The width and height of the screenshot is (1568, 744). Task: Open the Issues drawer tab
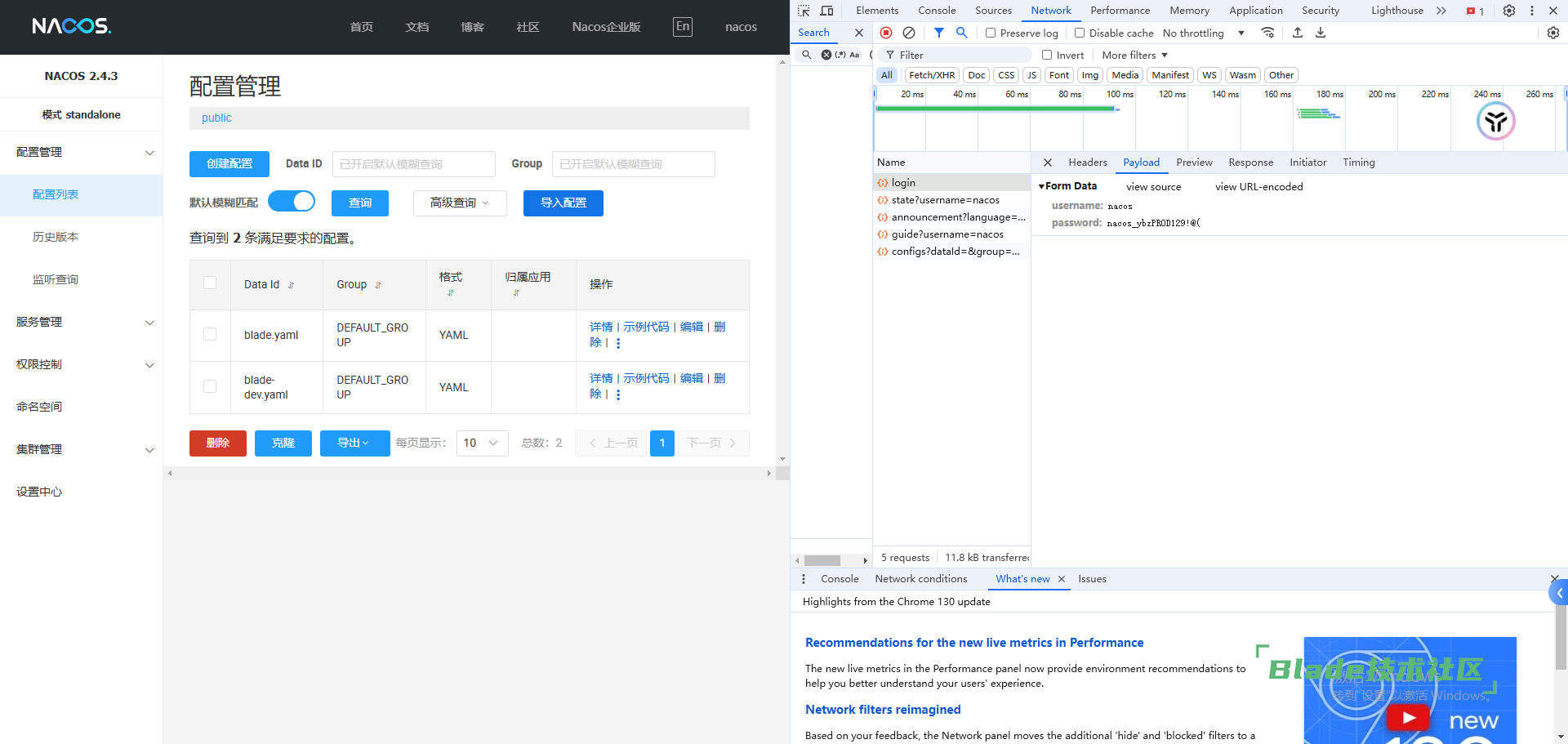click(x=1092, y=579)
